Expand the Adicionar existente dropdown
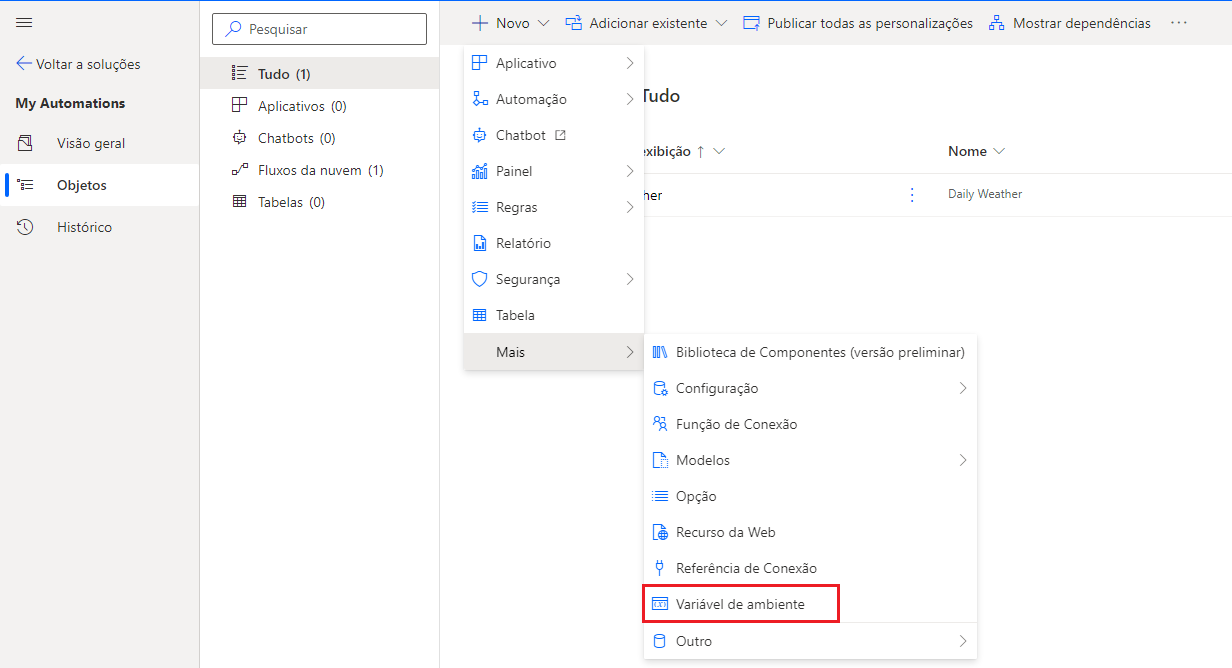The height and width of the screenshot is (668, 1232). [722, 21]
